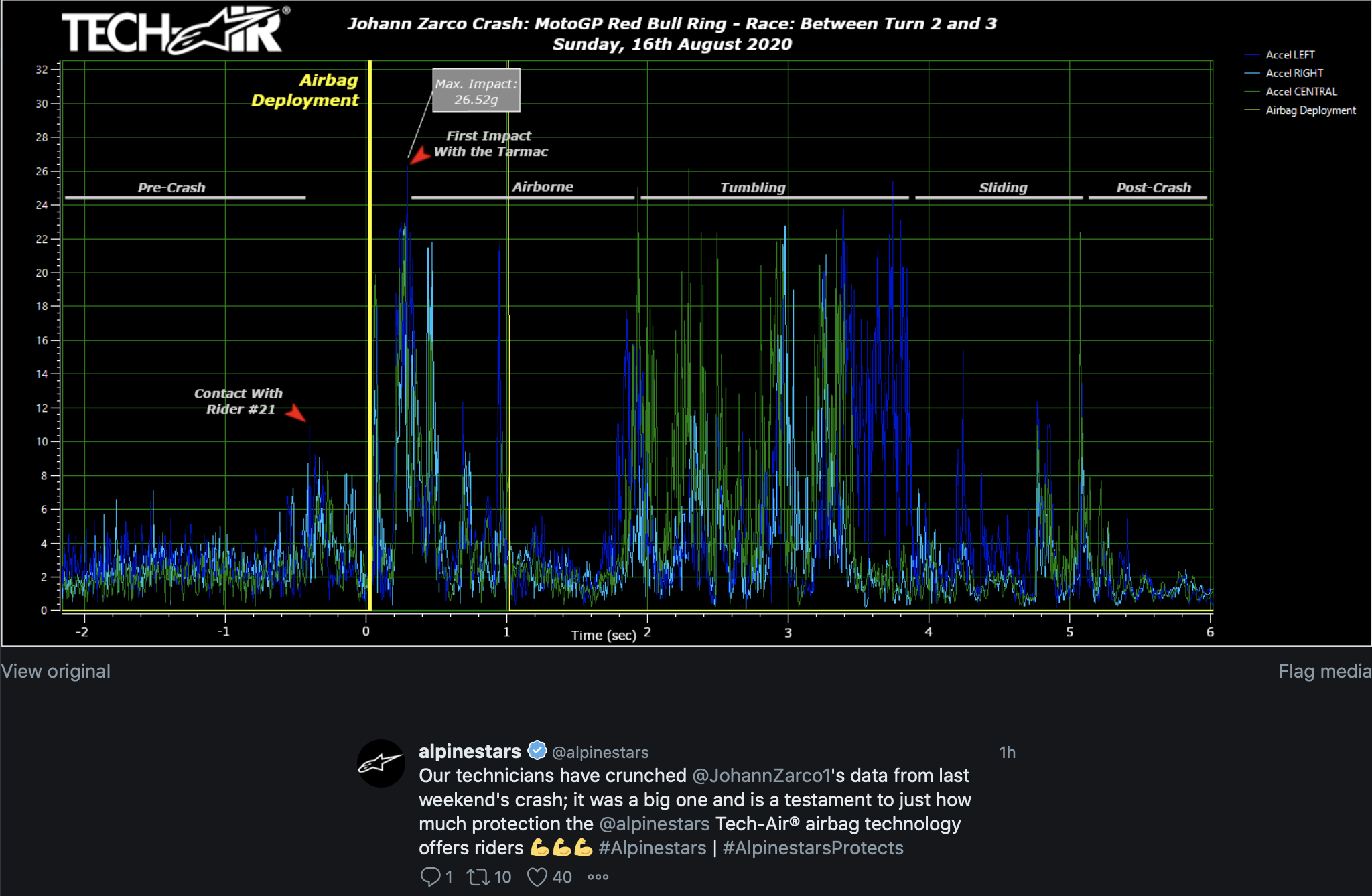This screenshot has width=1372, height=896.
Task: Open the #AlpinestarsProtects hashtag
Action: (813, 848)
